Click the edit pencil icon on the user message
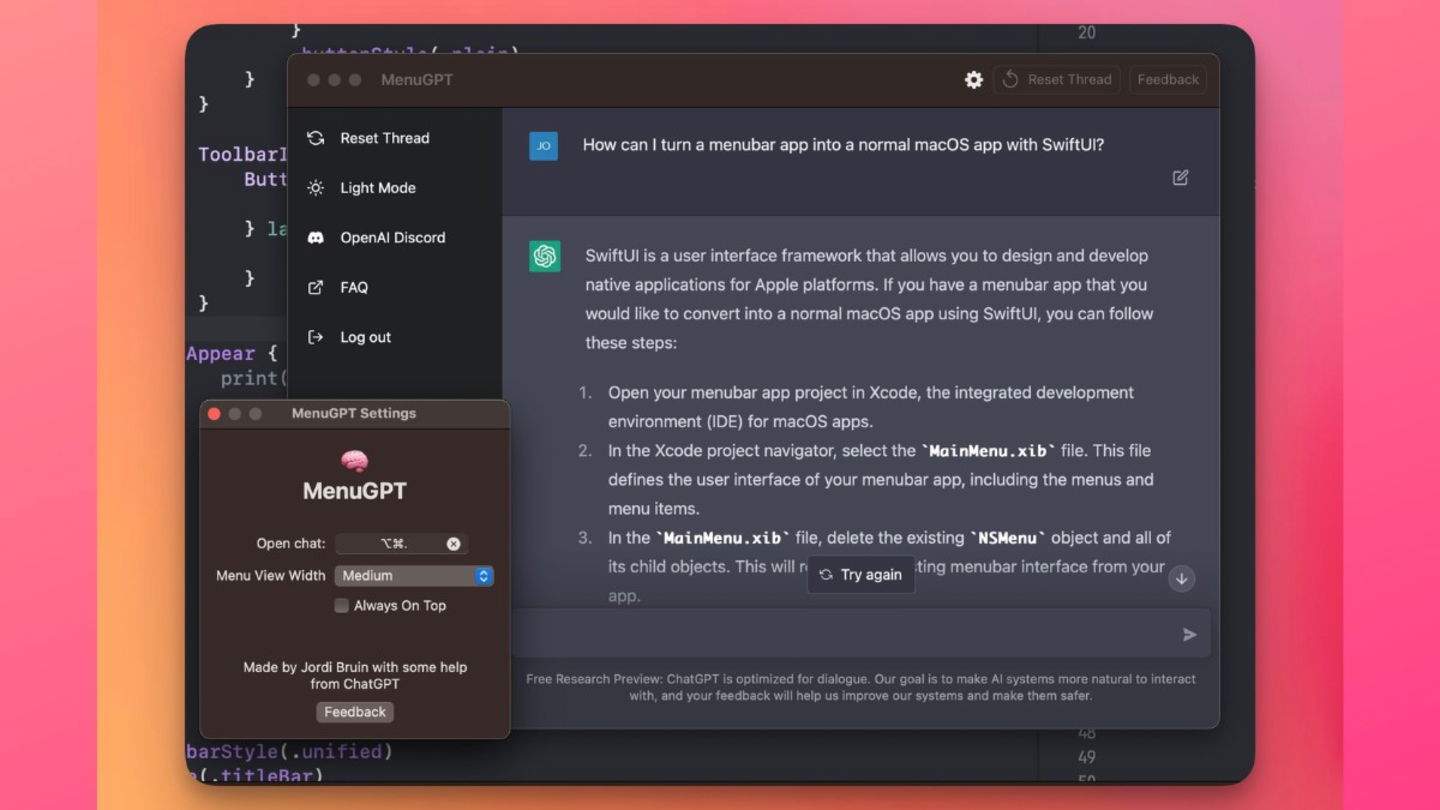The image size is (1440, 810). click(x=1180, y=177)
